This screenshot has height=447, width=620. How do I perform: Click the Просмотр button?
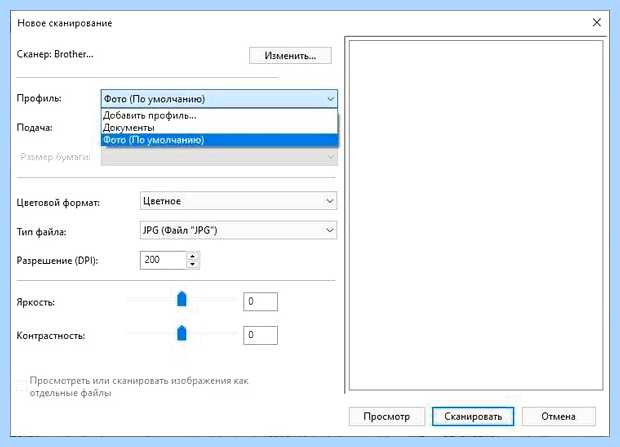(x=387, y=417)
